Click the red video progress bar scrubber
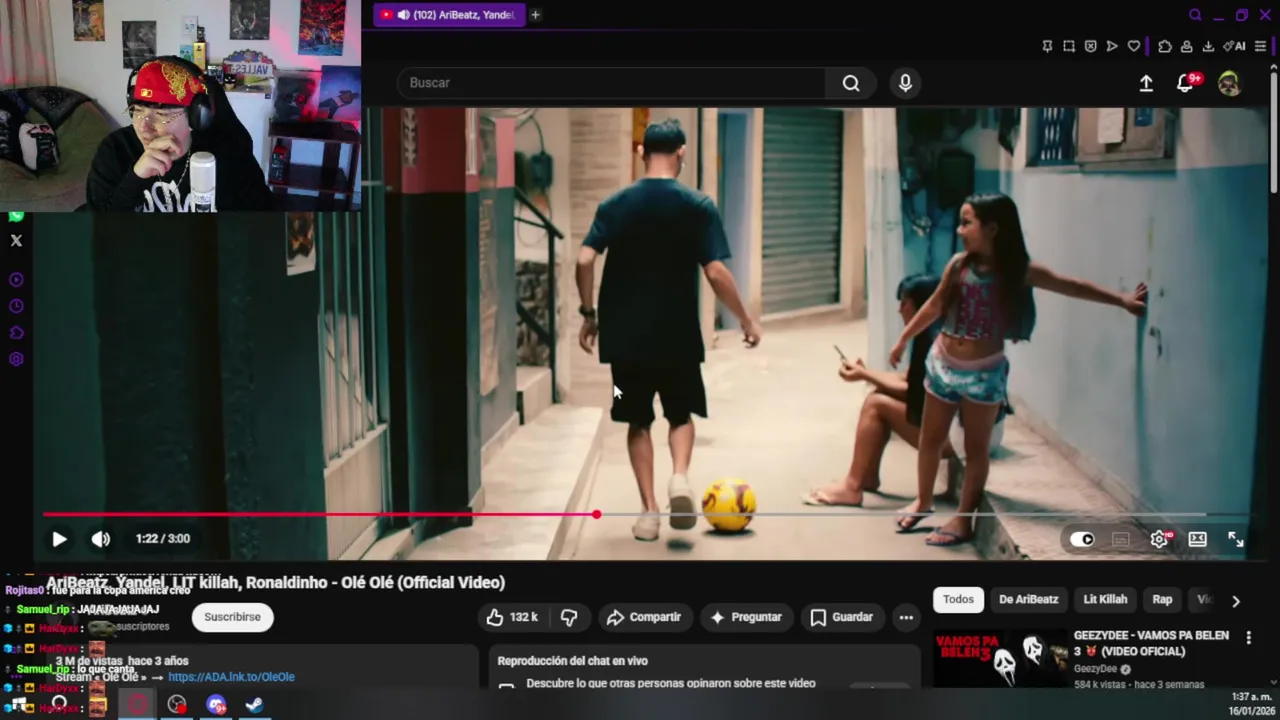 click(x=596, y=514)
